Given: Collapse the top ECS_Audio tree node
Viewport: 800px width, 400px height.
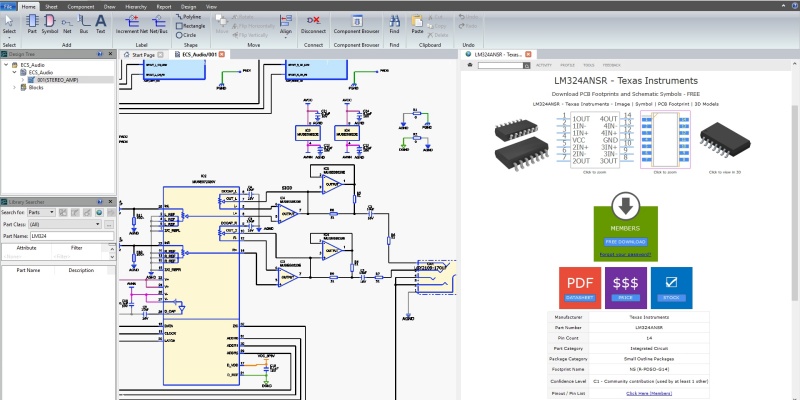Looking at the screenshot, I should (x=7, y=65).
